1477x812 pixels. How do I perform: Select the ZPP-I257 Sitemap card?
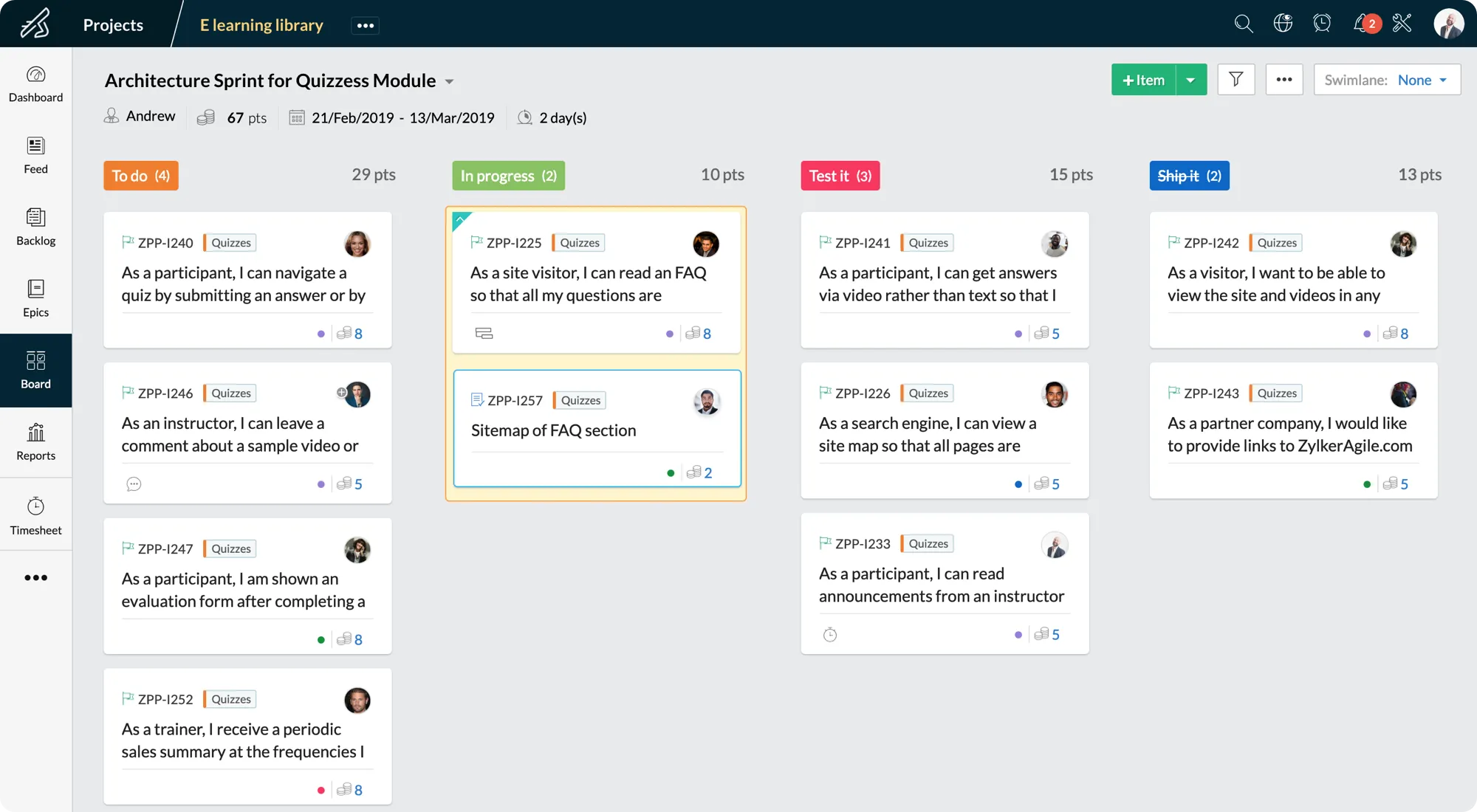point(597,430)
